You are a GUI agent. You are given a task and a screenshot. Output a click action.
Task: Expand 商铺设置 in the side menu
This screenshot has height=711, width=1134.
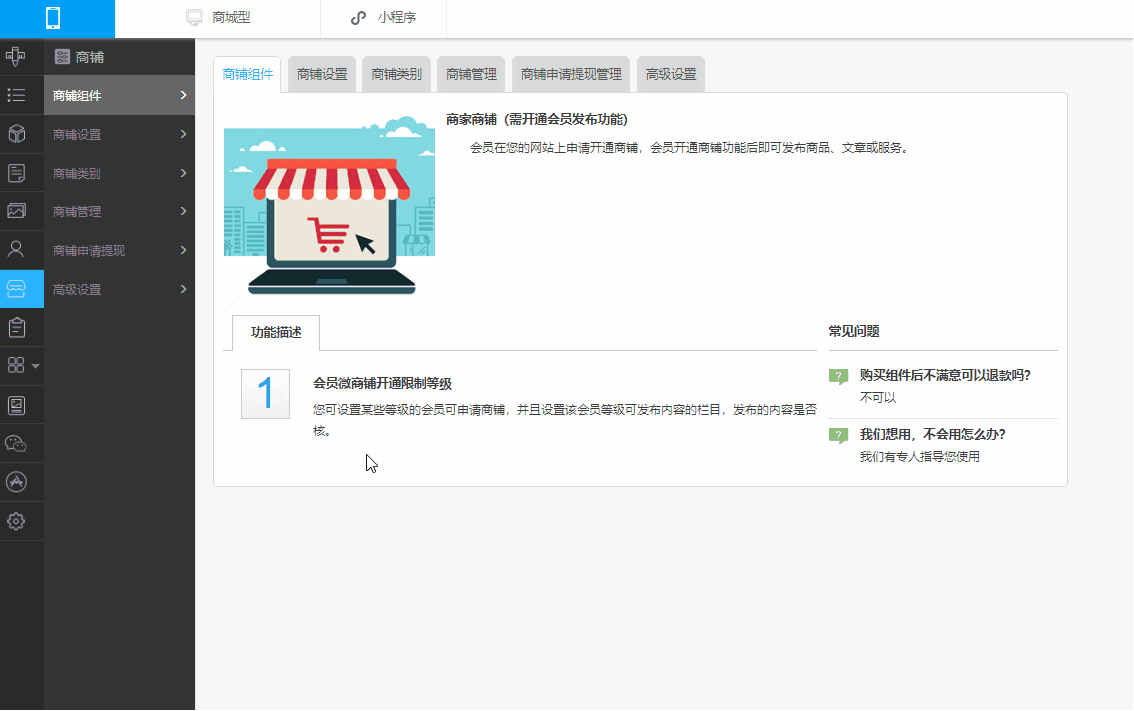[119, 134]
